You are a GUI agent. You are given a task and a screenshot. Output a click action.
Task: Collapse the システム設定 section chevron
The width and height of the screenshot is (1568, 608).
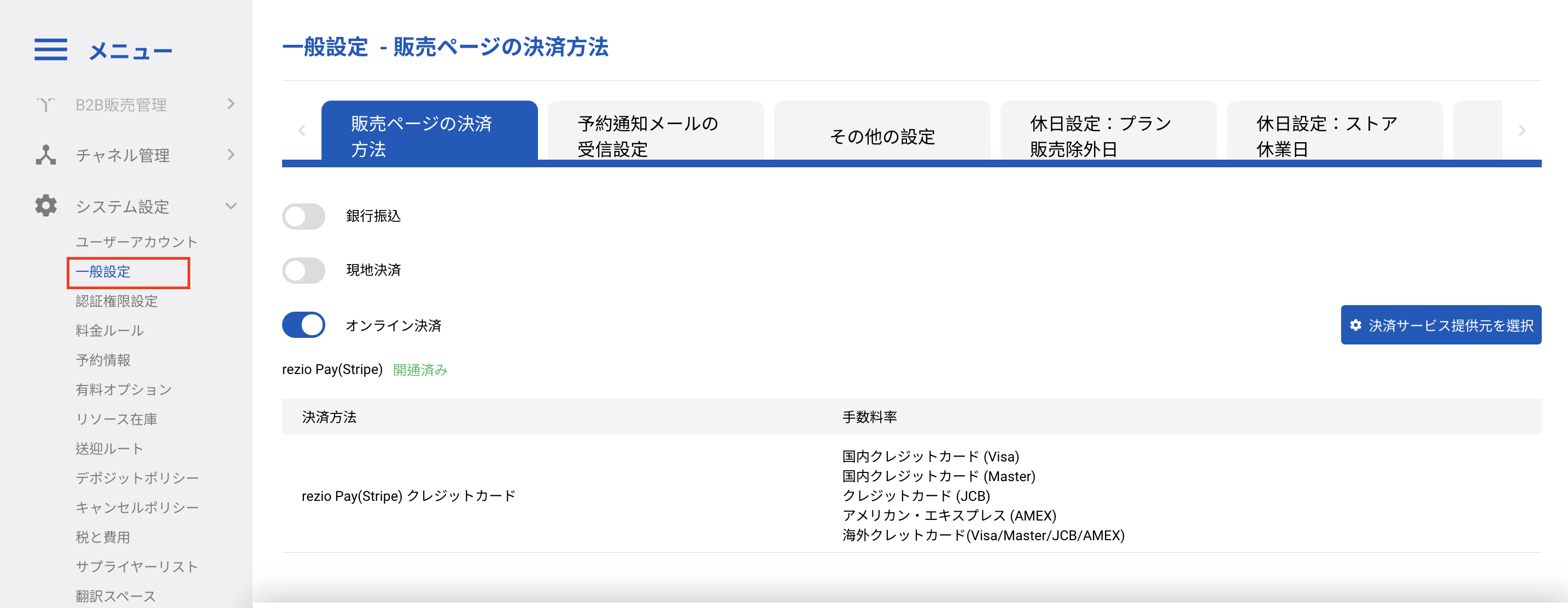tap(231, 206)
